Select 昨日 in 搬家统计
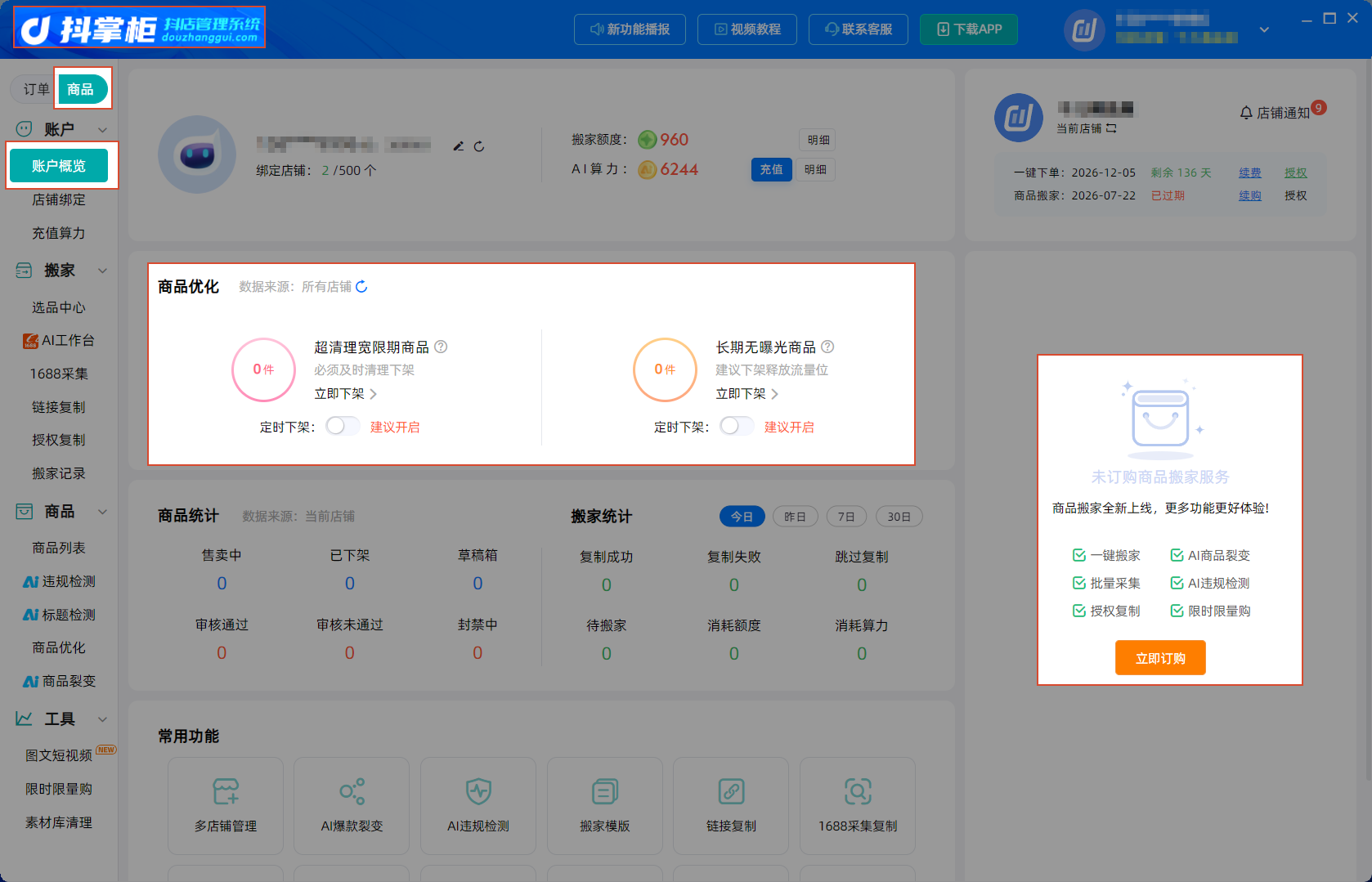 tap(795, 517)
